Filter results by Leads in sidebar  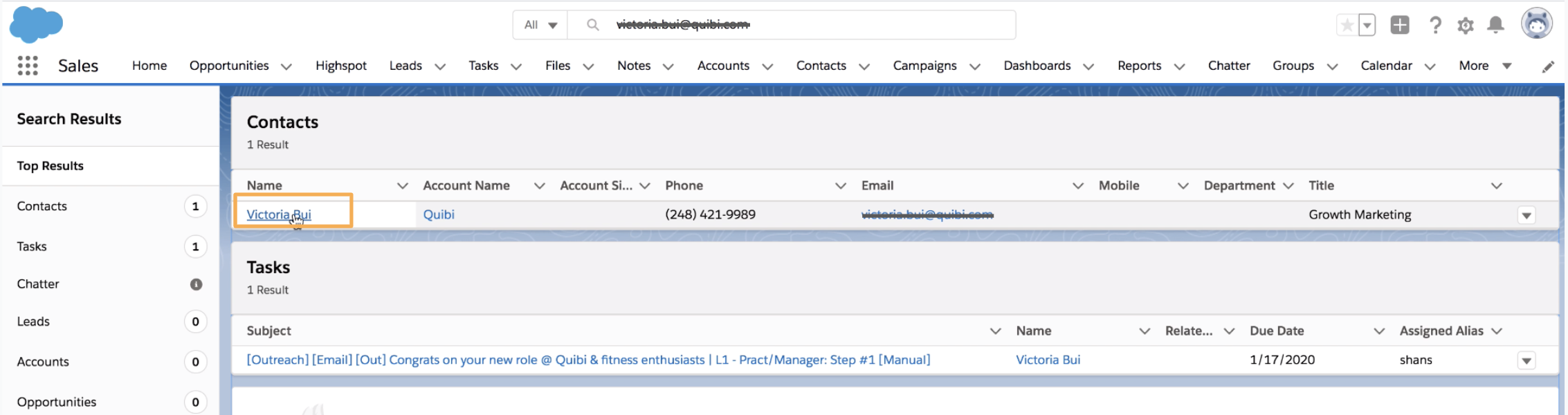111,322
